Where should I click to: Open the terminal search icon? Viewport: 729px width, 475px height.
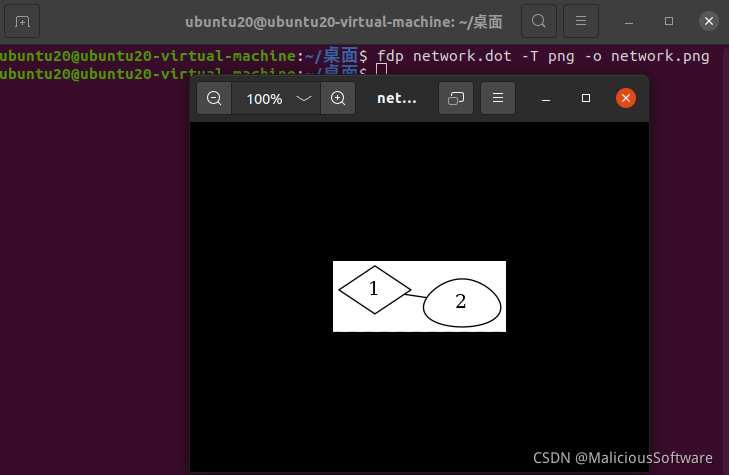click(539, 21)
